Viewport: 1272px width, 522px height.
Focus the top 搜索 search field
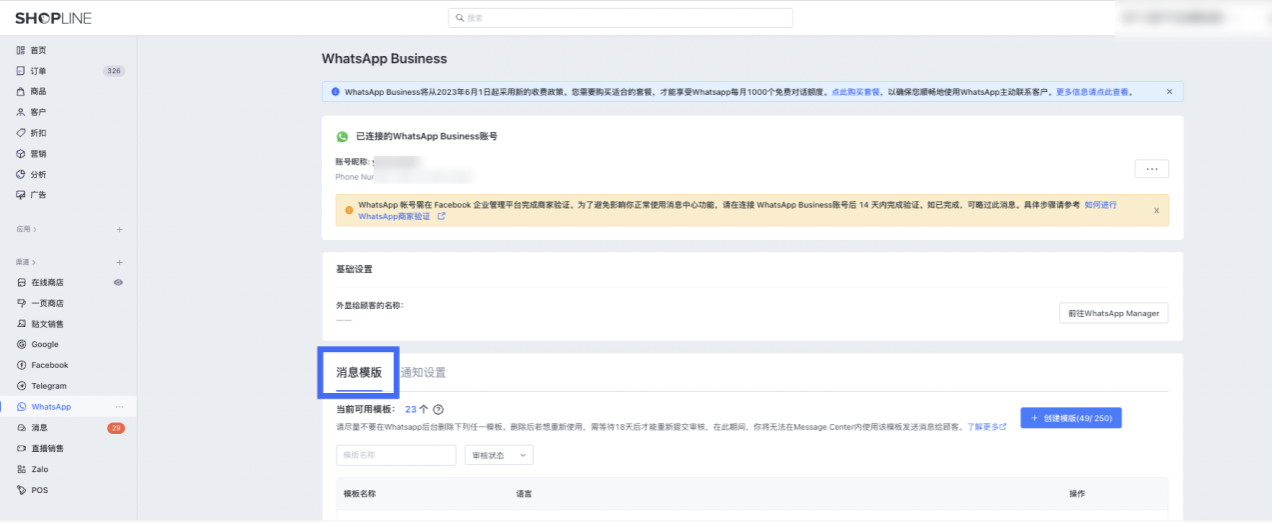tap(620, 18)
